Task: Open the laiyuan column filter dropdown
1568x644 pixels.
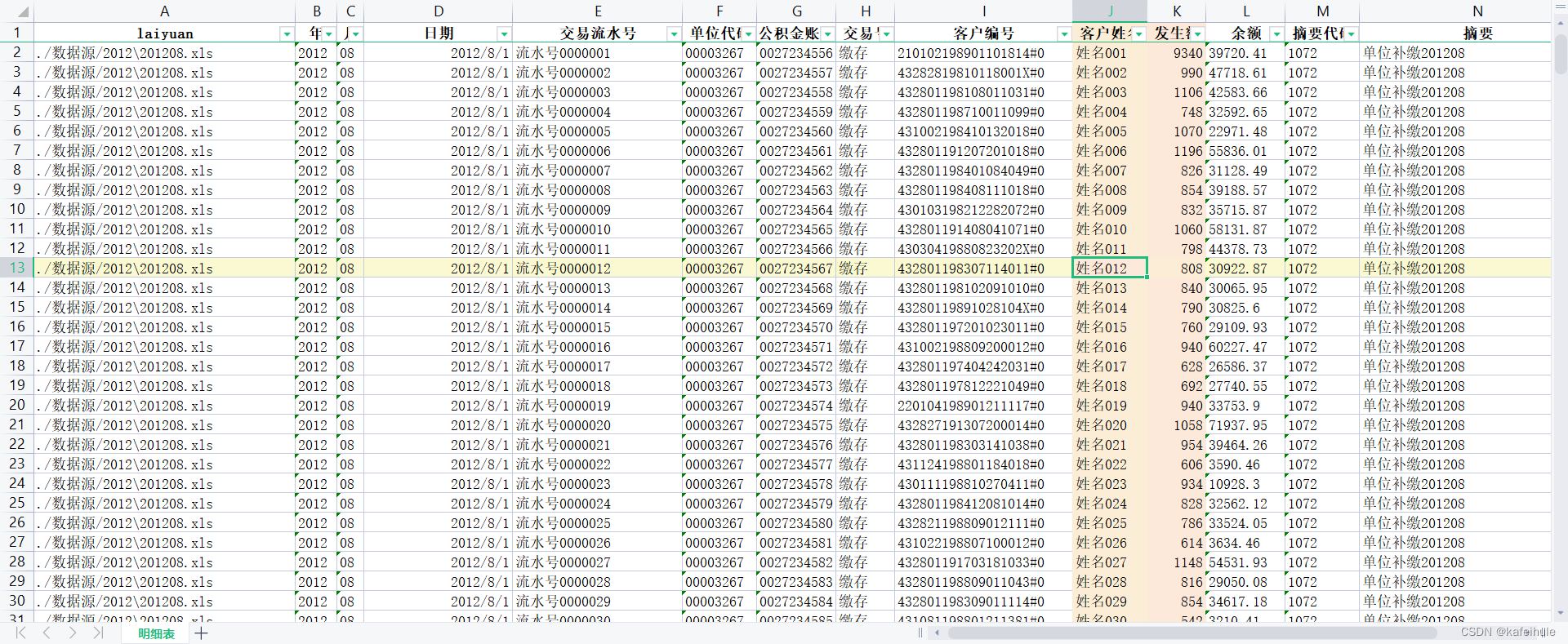Action: coord(287,33)
